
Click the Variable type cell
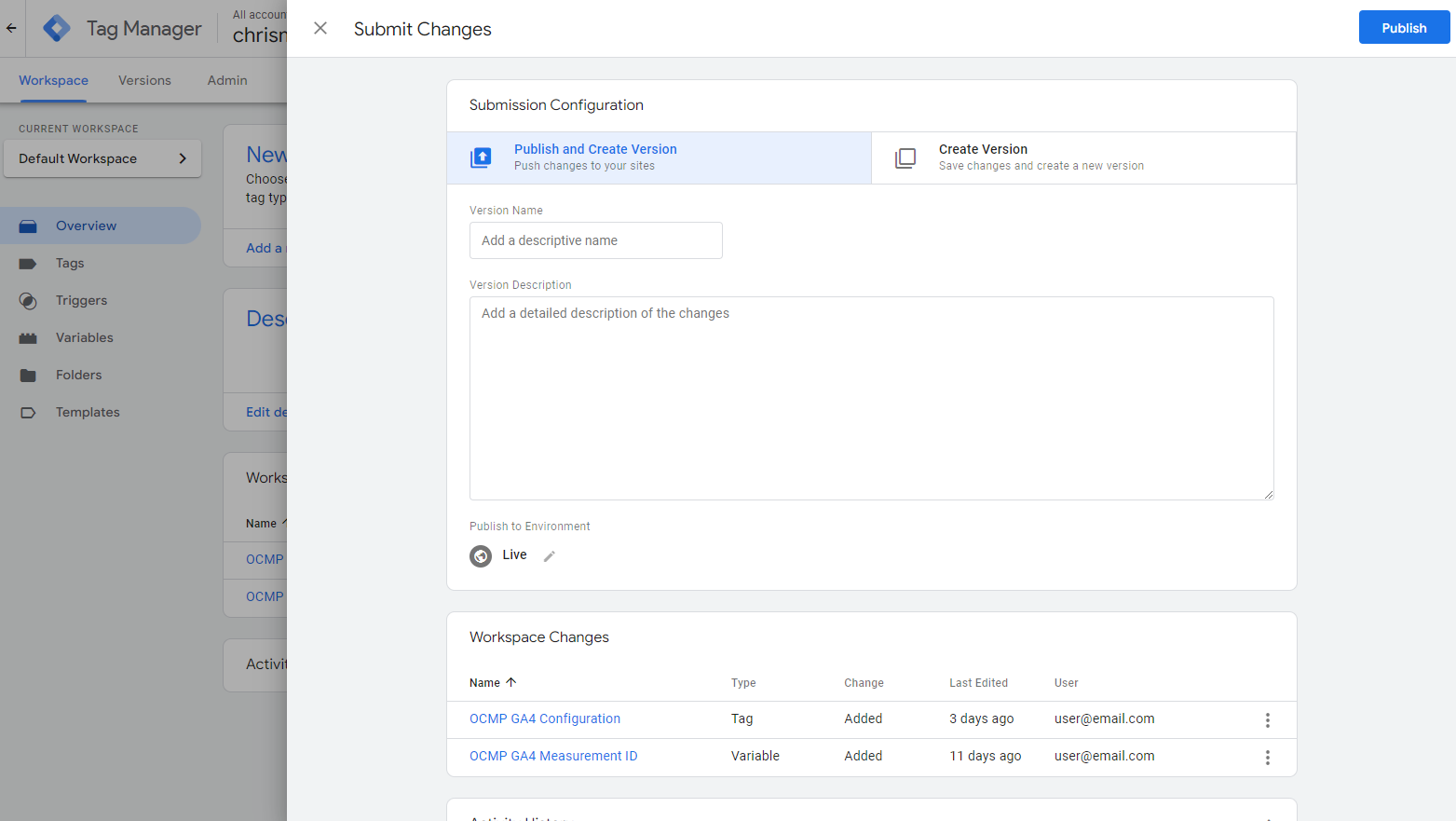(x=755, y=756)
